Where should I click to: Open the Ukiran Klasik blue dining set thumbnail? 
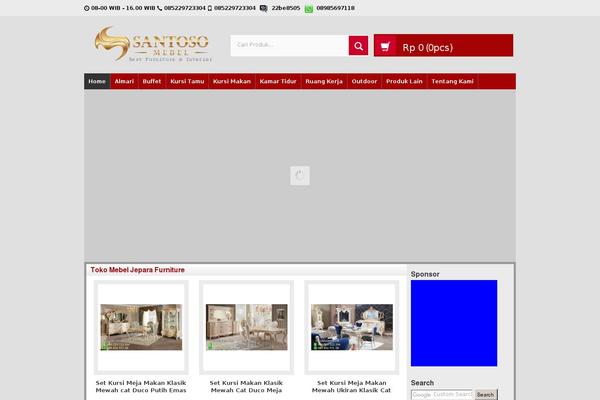pyautogui.click(x=352, y=327)
